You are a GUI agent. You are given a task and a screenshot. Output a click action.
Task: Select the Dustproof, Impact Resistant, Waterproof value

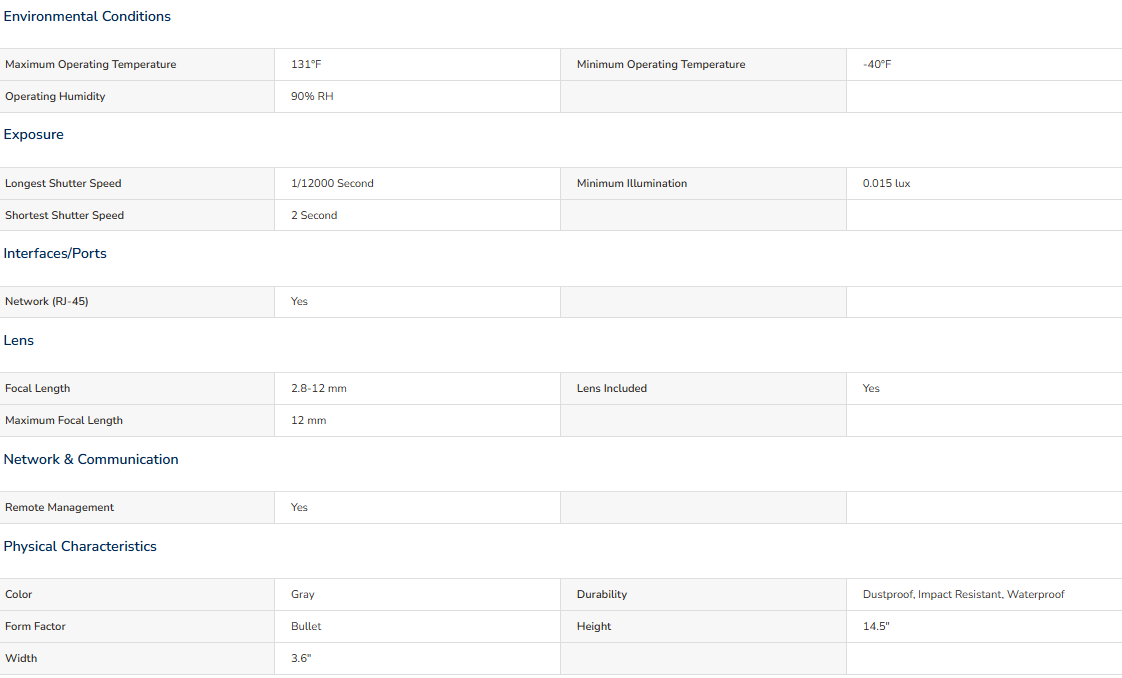(x=963, y=594)
